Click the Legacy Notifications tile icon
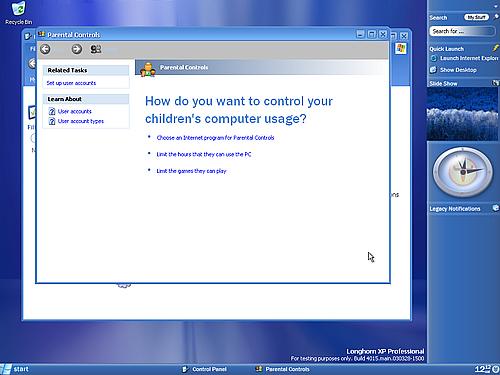 coord(496,208)
